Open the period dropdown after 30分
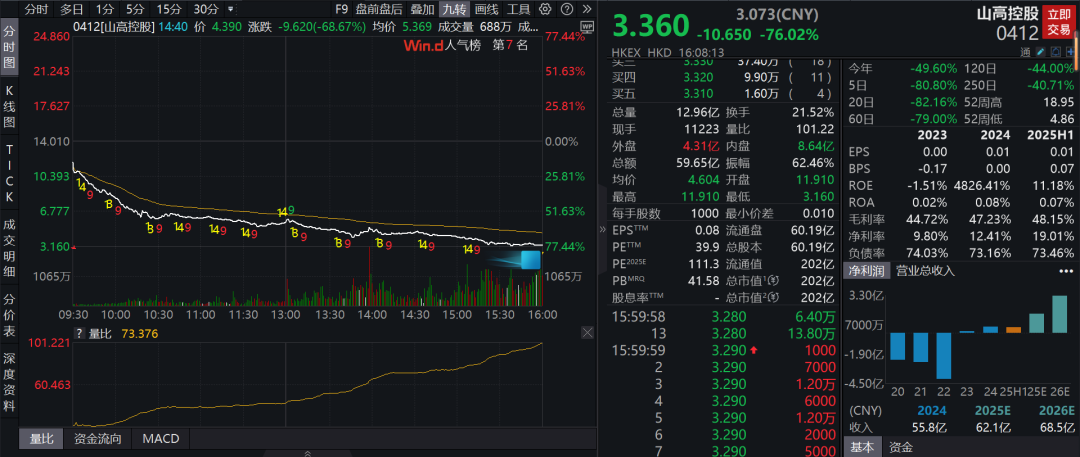 pos(230,10)
